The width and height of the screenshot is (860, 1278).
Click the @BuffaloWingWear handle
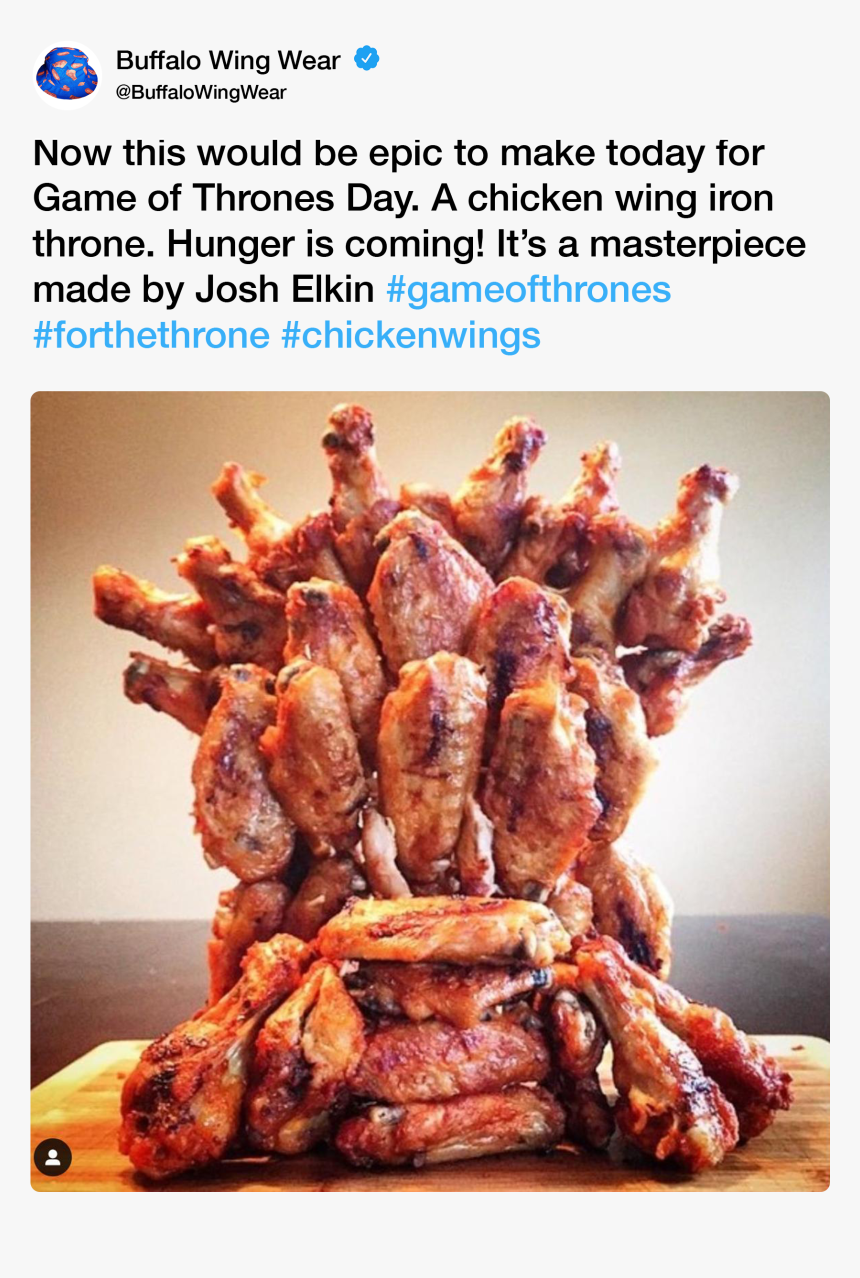coord(201,91)
